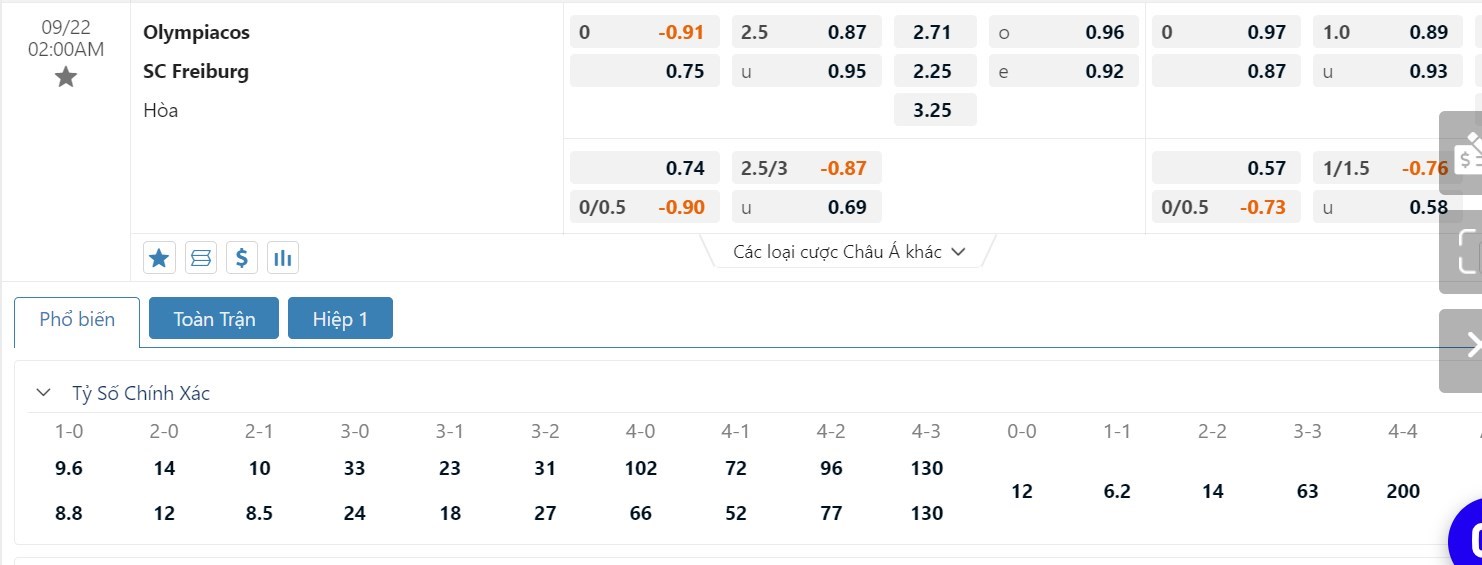Click the blue star icon in match toolbar
The width and height of the screenshot is (1482, 565).
click(x=159, y=259)
